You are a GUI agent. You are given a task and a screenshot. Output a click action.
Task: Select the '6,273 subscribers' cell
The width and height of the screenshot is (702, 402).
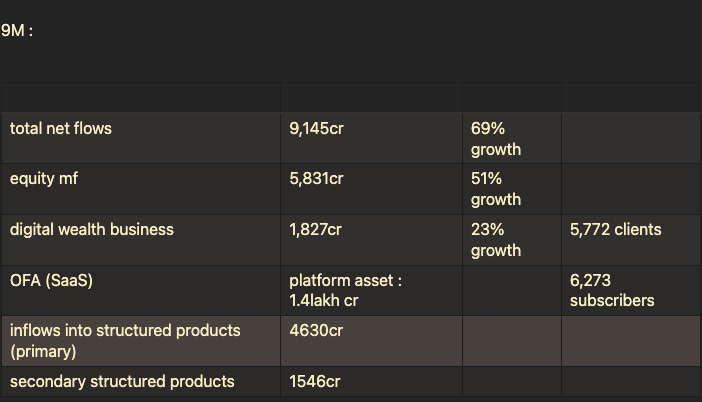click(631, 291)
